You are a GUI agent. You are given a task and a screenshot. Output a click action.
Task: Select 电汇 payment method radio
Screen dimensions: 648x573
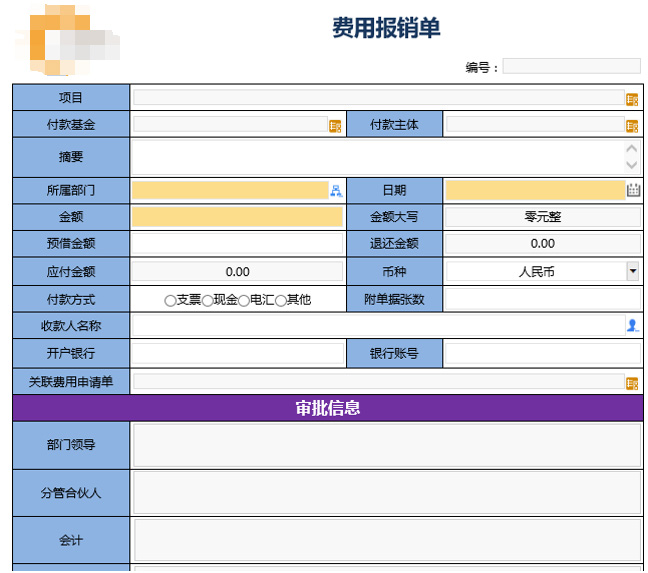coord(244,300)
